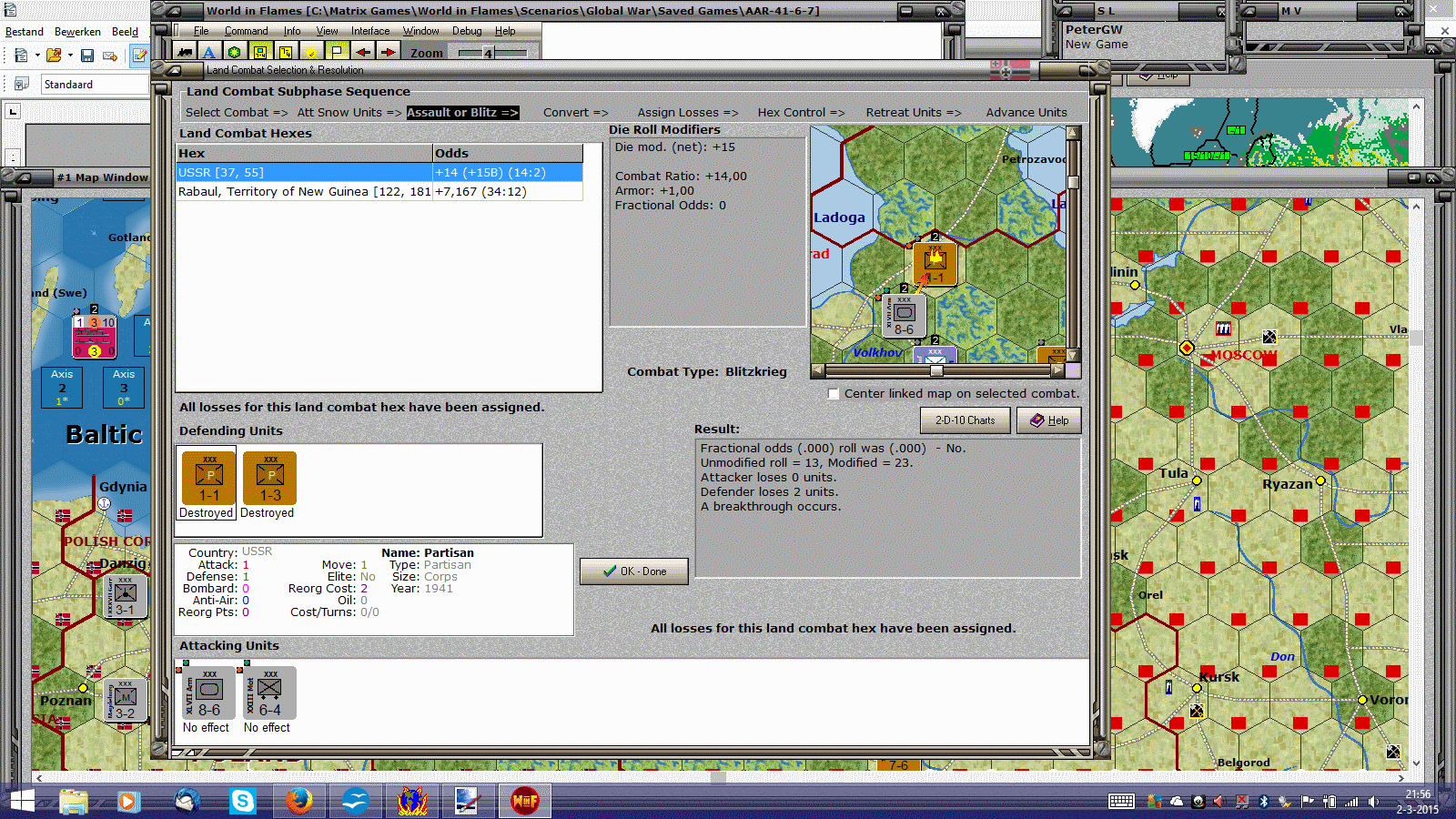The height and width of the screenshot is (819, 1456).
Task: Click the Hex column header
Action: pos(304,153)
